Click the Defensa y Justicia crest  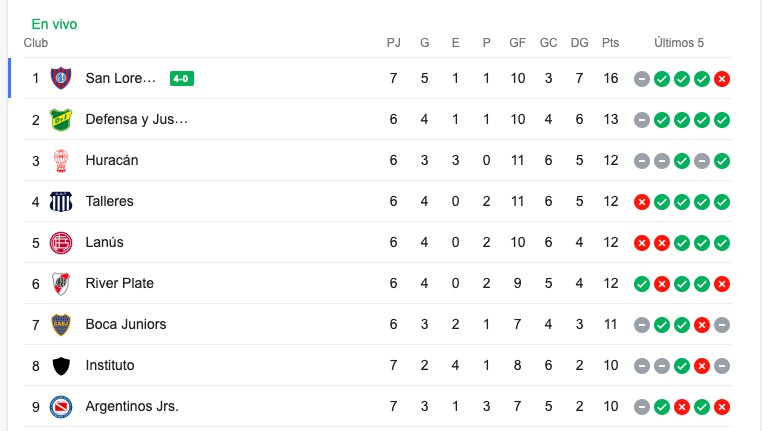61,120
